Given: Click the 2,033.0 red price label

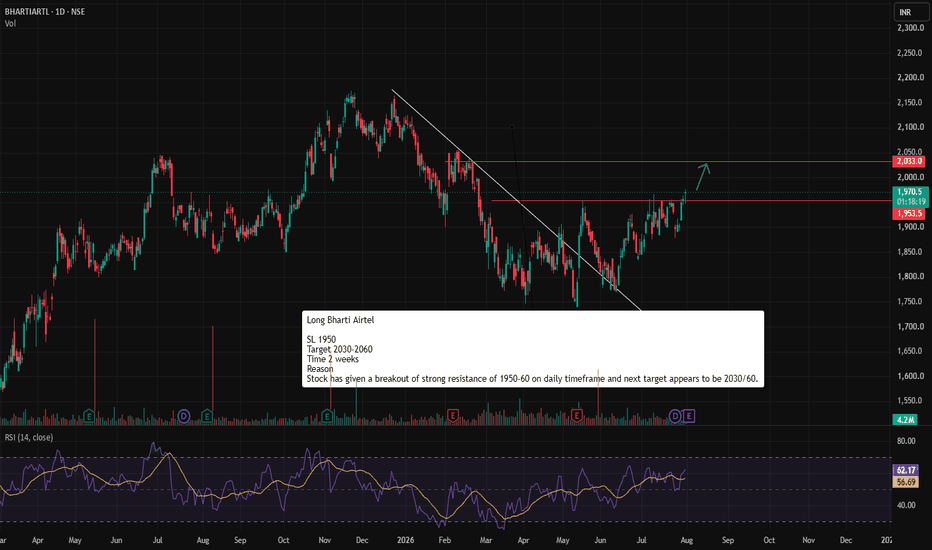Looking at the screenshot, I should [x=909, y=162].
